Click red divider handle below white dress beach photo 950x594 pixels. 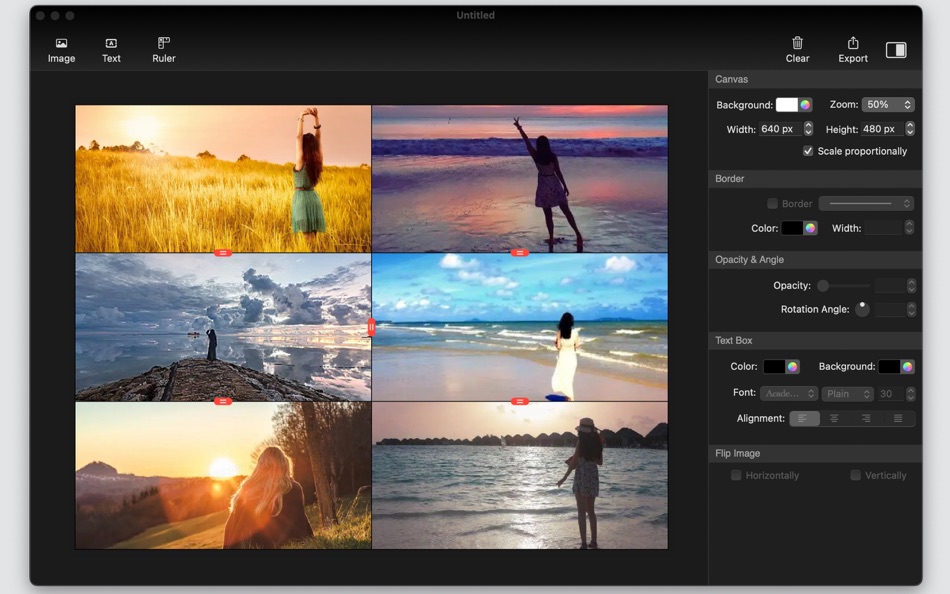pyautogui.click(x=520, y=401)
